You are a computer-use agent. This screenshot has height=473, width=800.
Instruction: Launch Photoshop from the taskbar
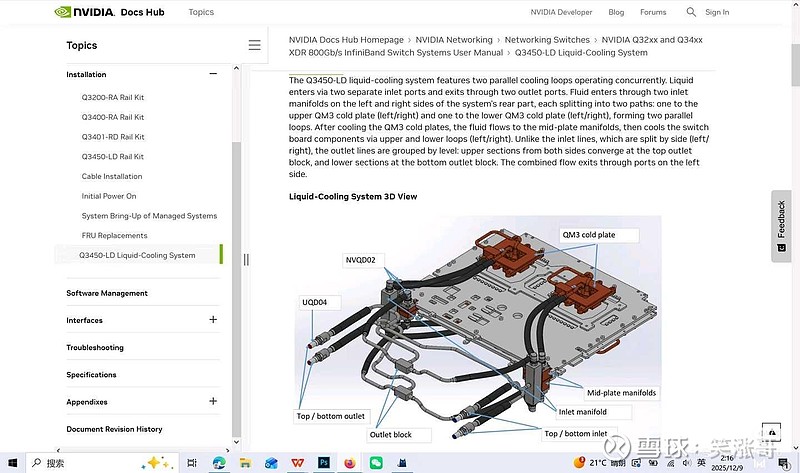[324, 463]
